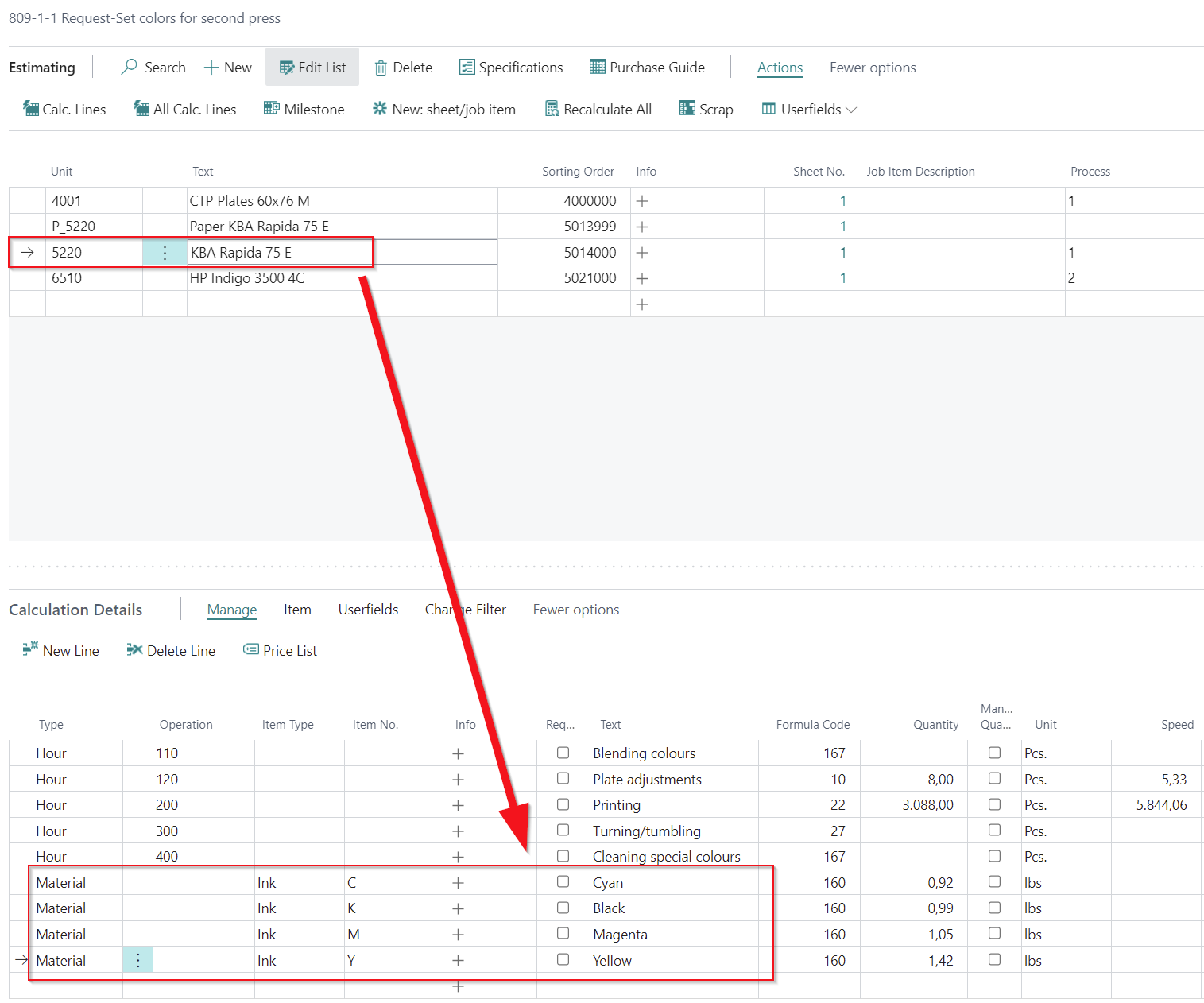The height and width of the screenshot is (1003, 1204).
Task: Click the New Line icon
Action: [x=31, y=649]
